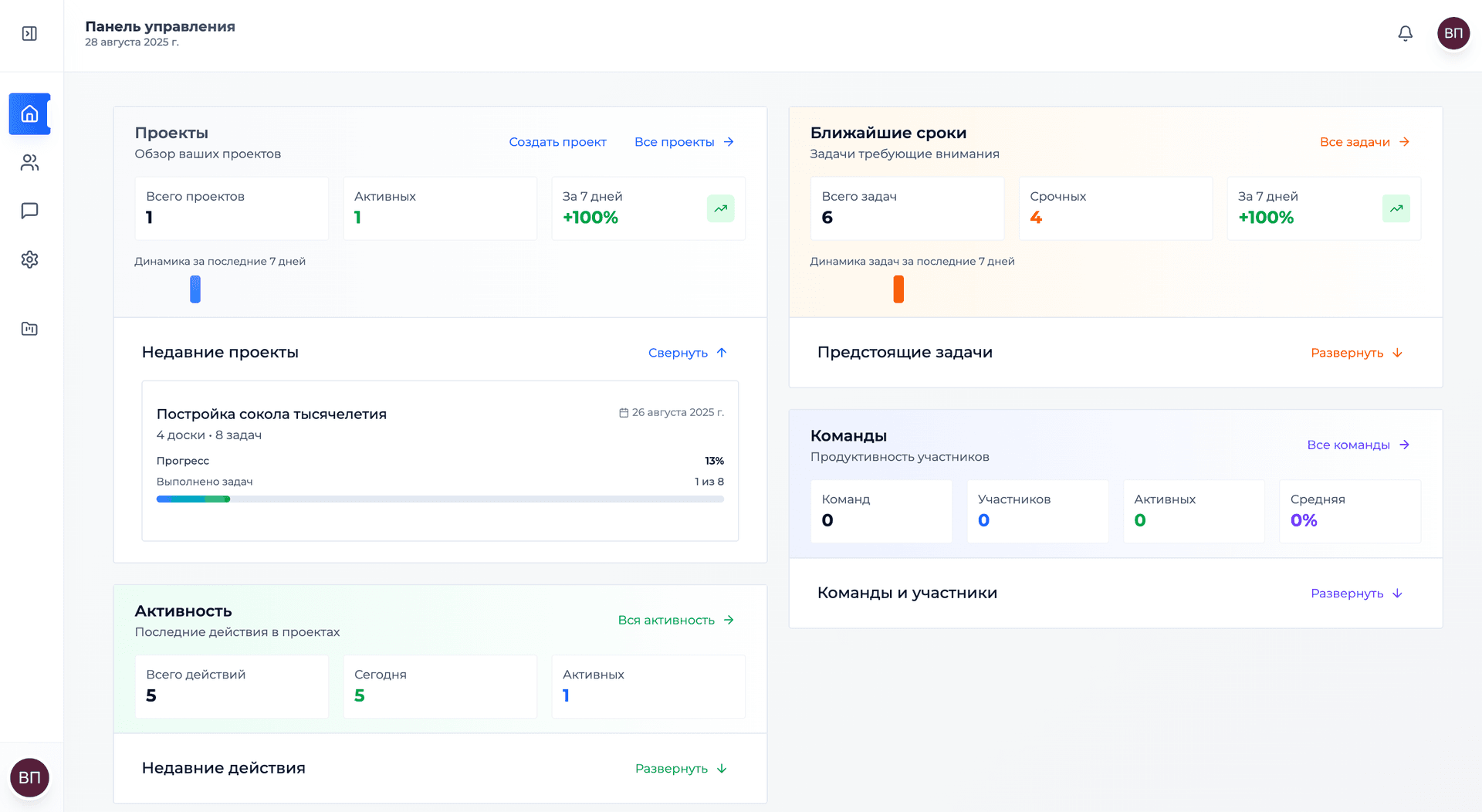Screen dimensions: 1482x812
Task: Expand the Недавние действия section
Action: click(681, 769)
